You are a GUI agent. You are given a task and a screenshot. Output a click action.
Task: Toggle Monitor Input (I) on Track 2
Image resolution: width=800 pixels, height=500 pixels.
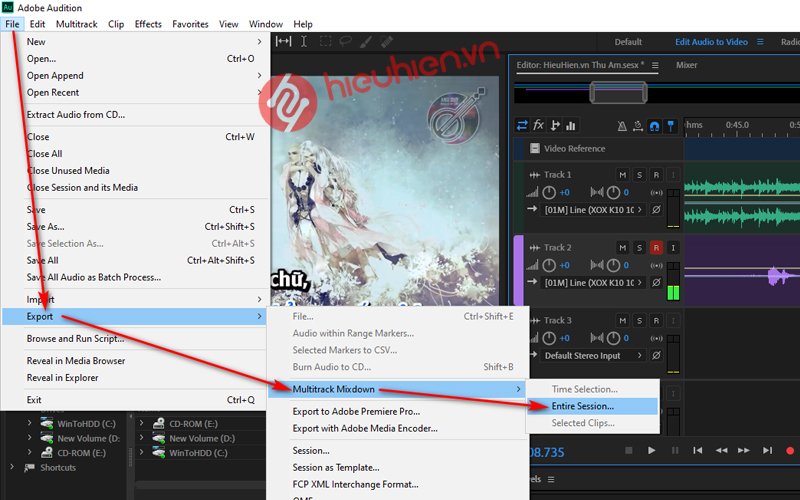(x=673, y=247)
